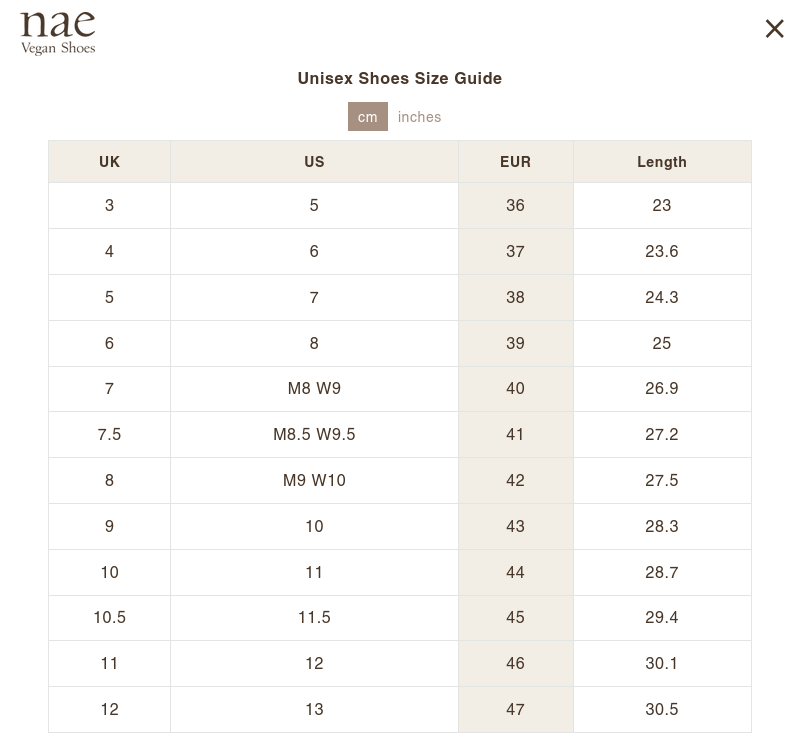This screenshot has width=800, height=750.
Task: Click the US 11.5 size cell
Action: pos(314,618)
